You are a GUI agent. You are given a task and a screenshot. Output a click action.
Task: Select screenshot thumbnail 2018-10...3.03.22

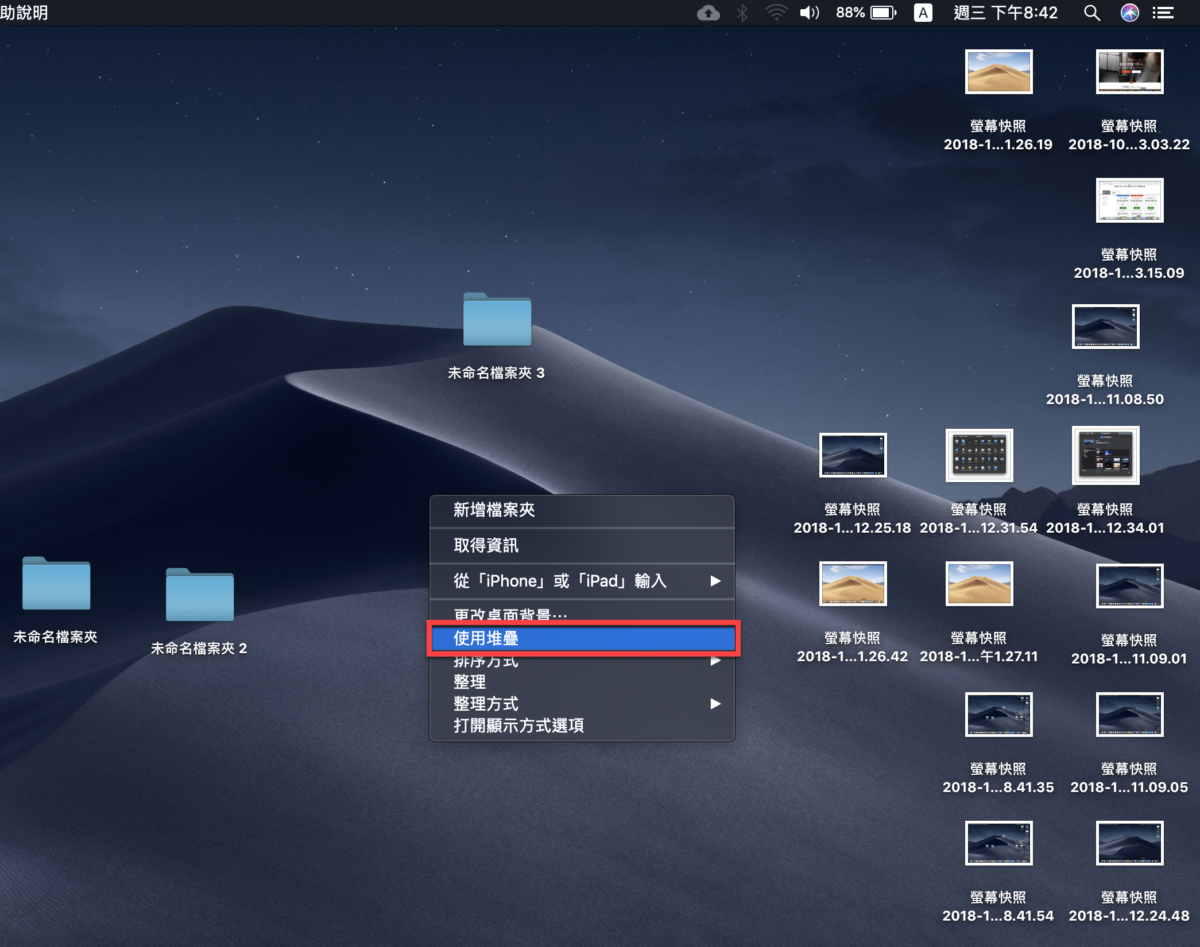tap(1130, 72)
